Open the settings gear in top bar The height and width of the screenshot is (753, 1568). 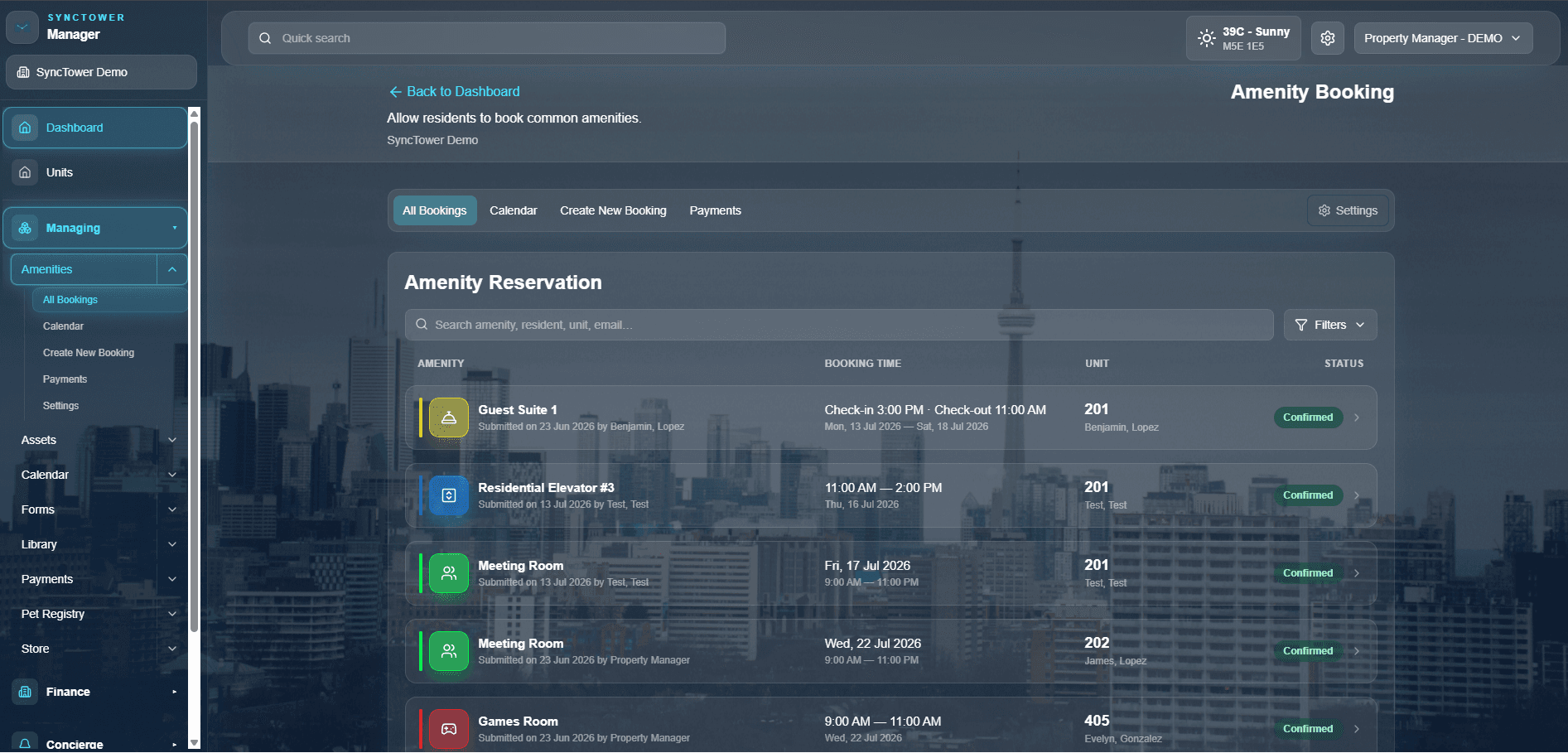[x=1328, y=38]
